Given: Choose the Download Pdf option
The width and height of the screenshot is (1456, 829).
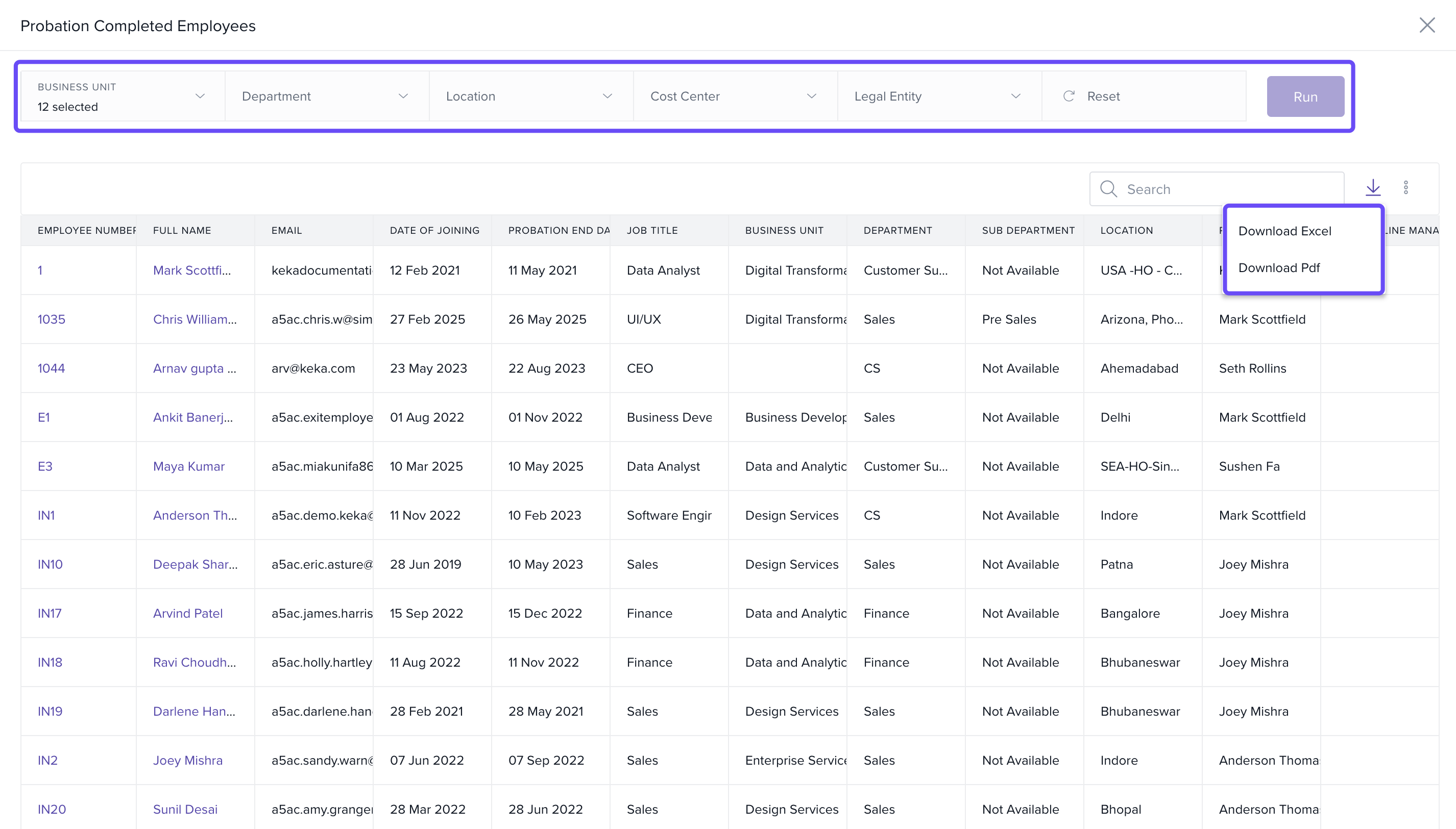Looking at the screenshot, I should (1278, 267).
